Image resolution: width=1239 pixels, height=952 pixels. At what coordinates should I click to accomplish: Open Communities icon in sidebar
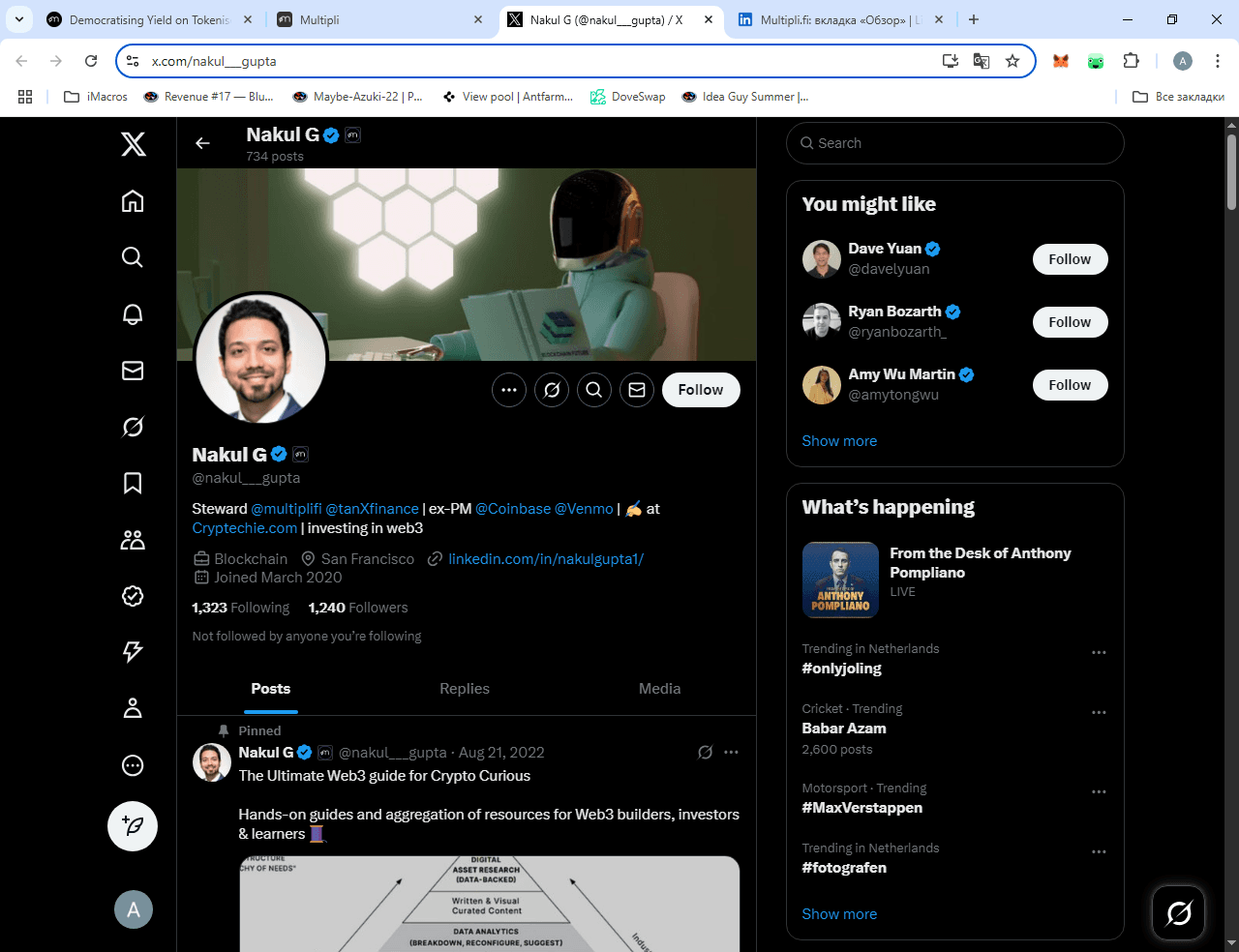(x=133, y=540)
